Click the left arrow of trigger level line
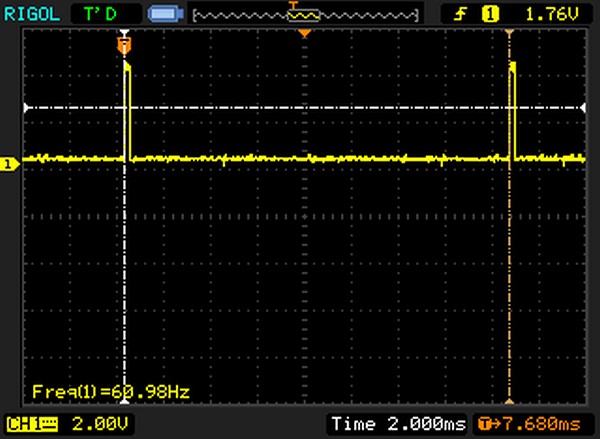The width and height of the screenshot is (600, 439). (x=28, y=107)
